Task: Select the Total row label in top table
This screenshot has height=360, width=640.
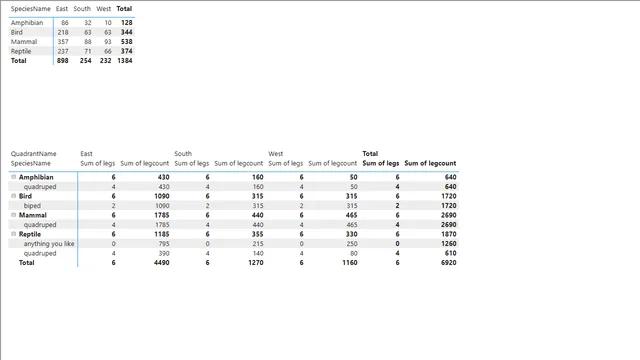Action: point(18,60)
